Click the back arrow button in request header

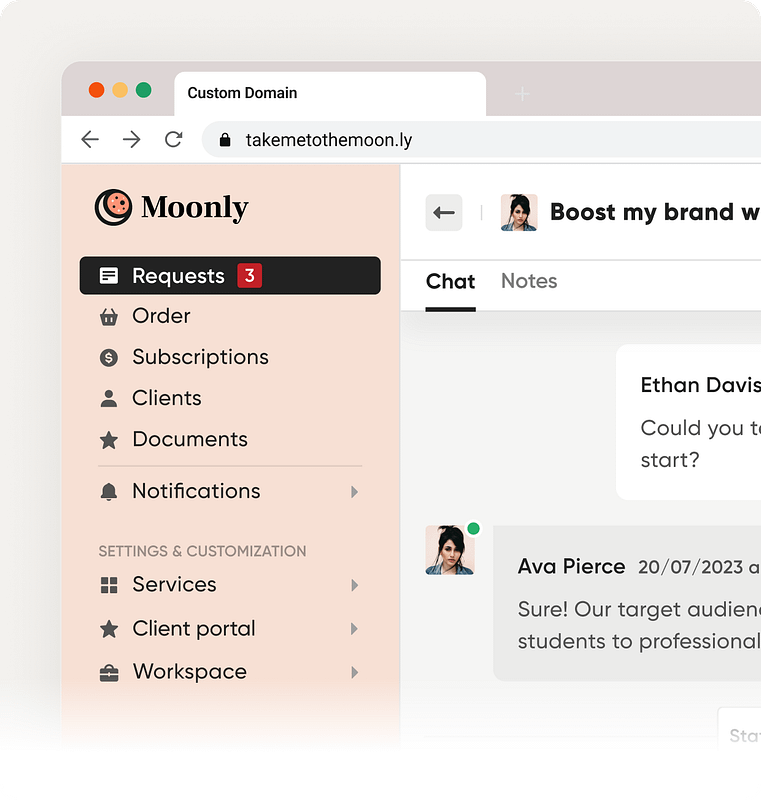[444, 212]
